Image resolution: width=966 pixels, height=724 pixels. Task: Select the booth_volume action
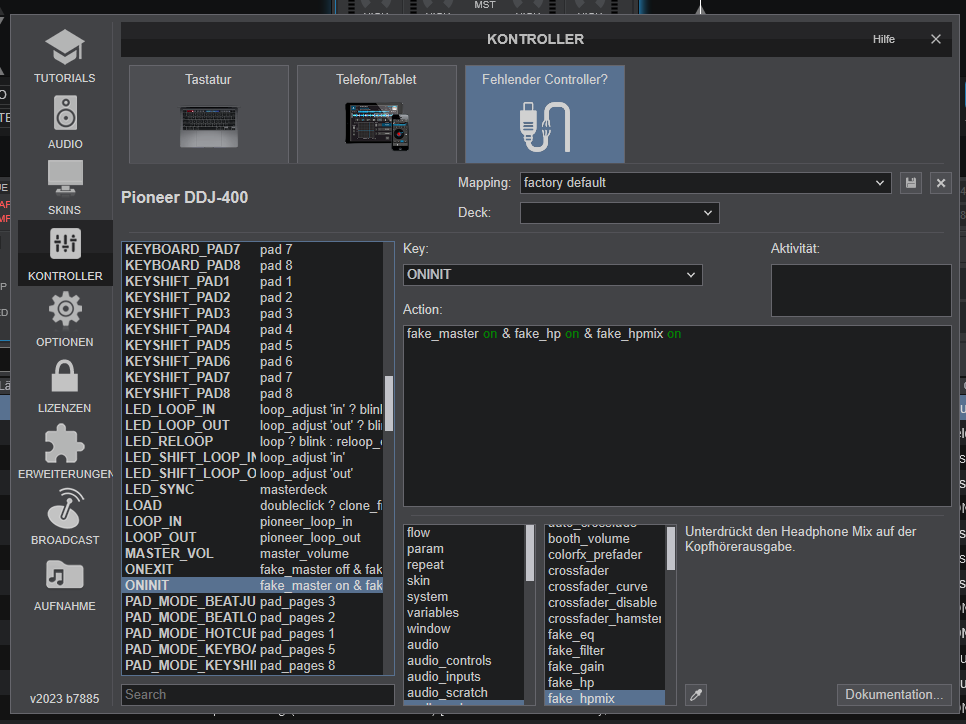click(605, 539)
